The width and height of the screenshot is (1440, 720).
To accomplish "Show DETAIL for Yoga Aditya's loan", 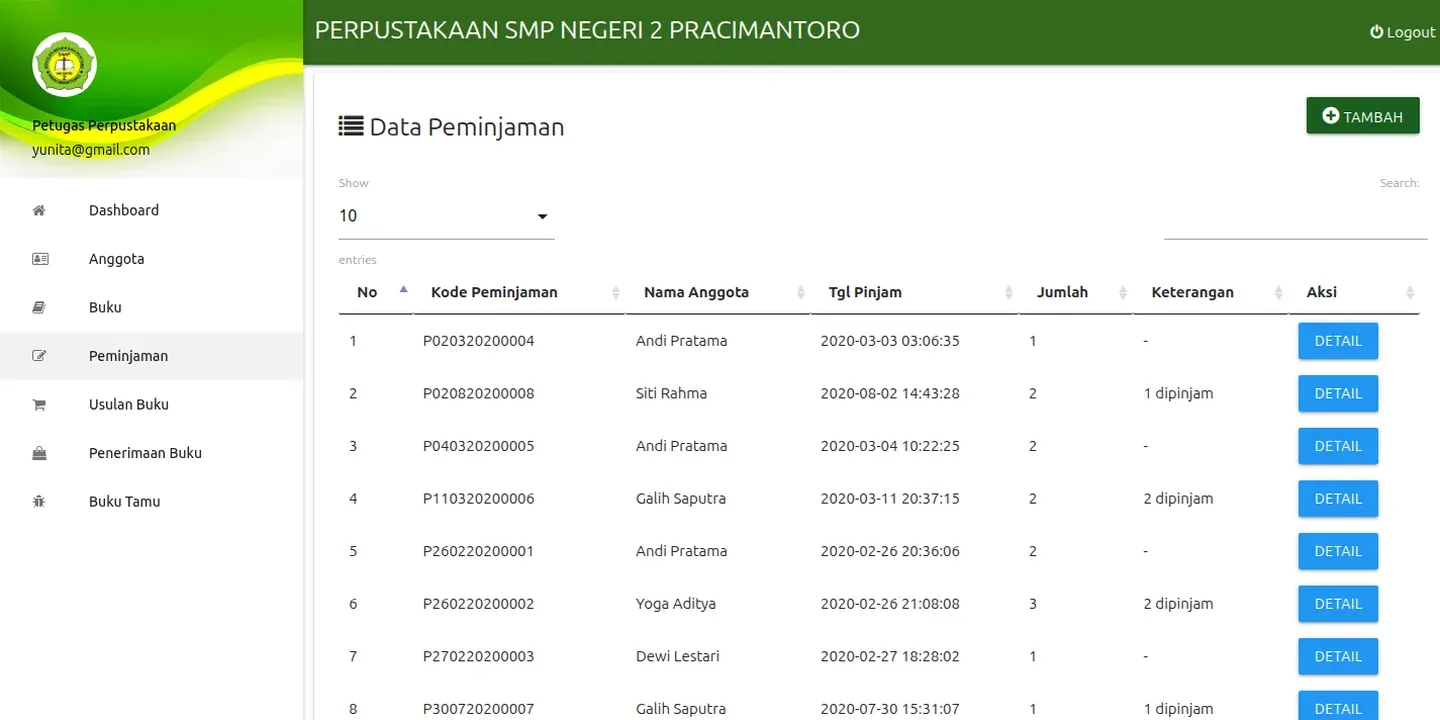I will pos(1338,604).
